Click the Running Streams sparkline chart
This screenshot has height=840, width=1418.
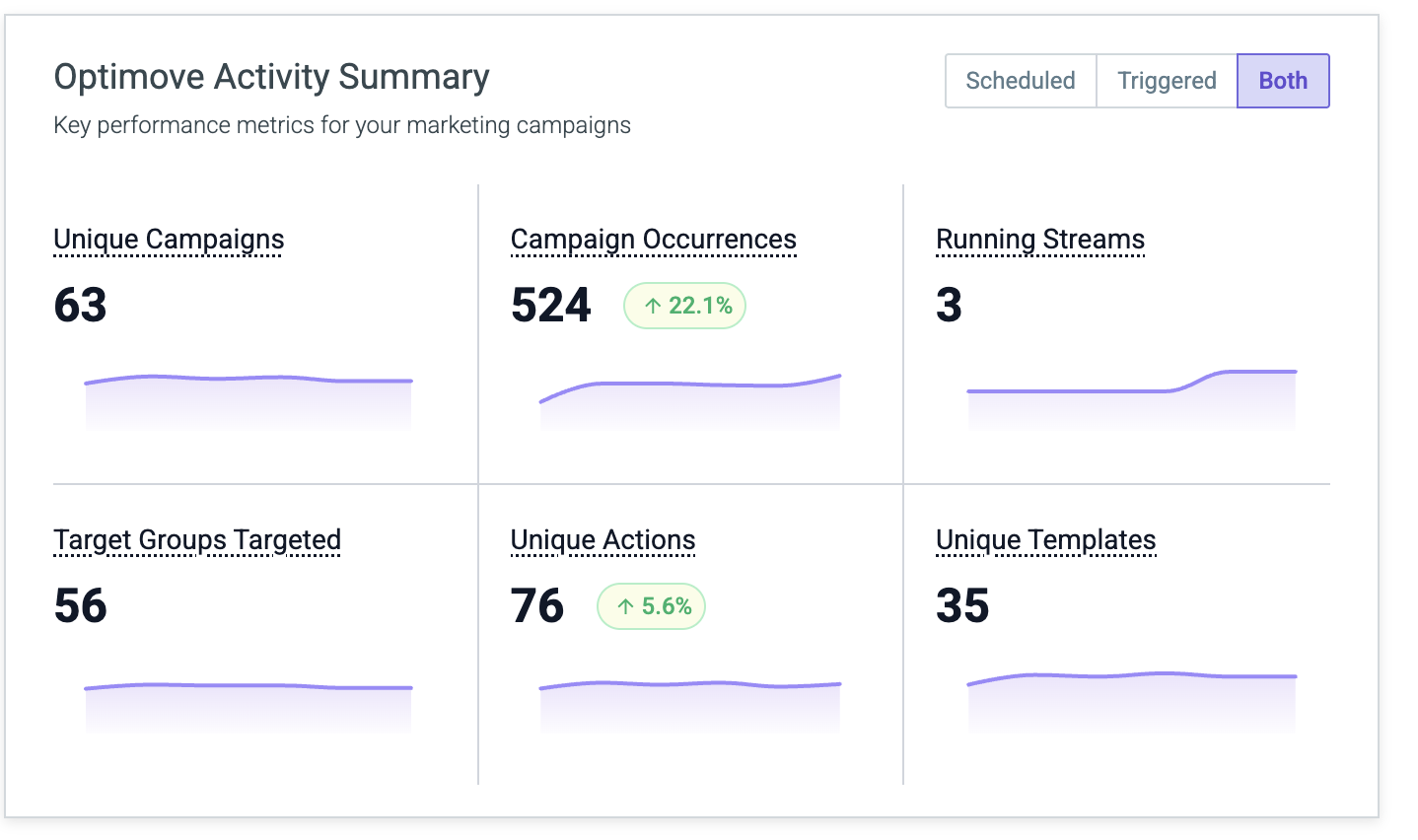(1132, 399)
